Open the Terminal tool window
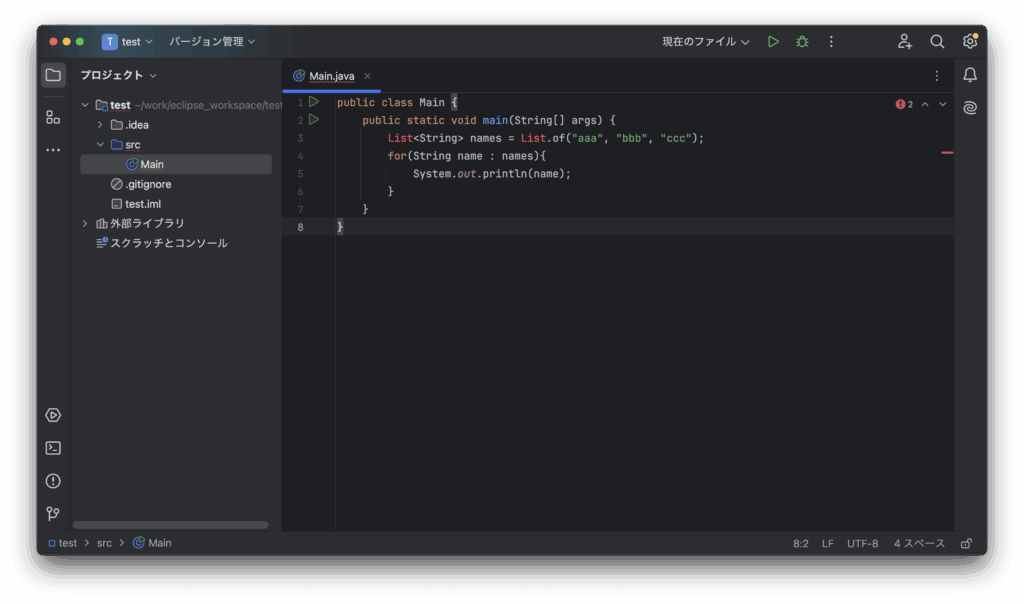The width and height of the screenshot is (1024, 604). point(53,448)
